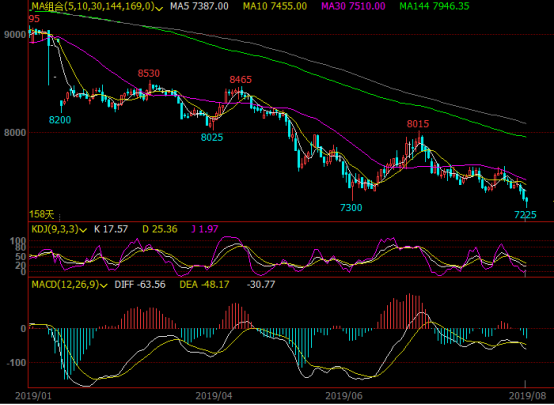Click the 8015 peak price label

418,124
